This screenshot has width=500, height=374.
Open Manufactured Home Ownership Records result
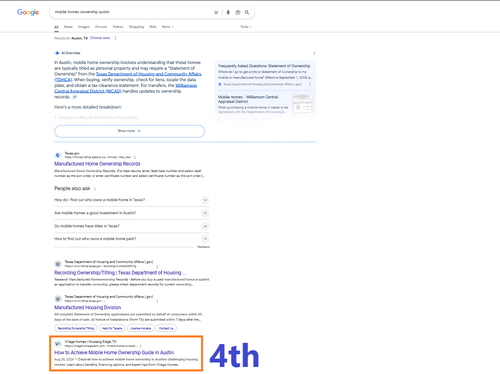[97, 164]
